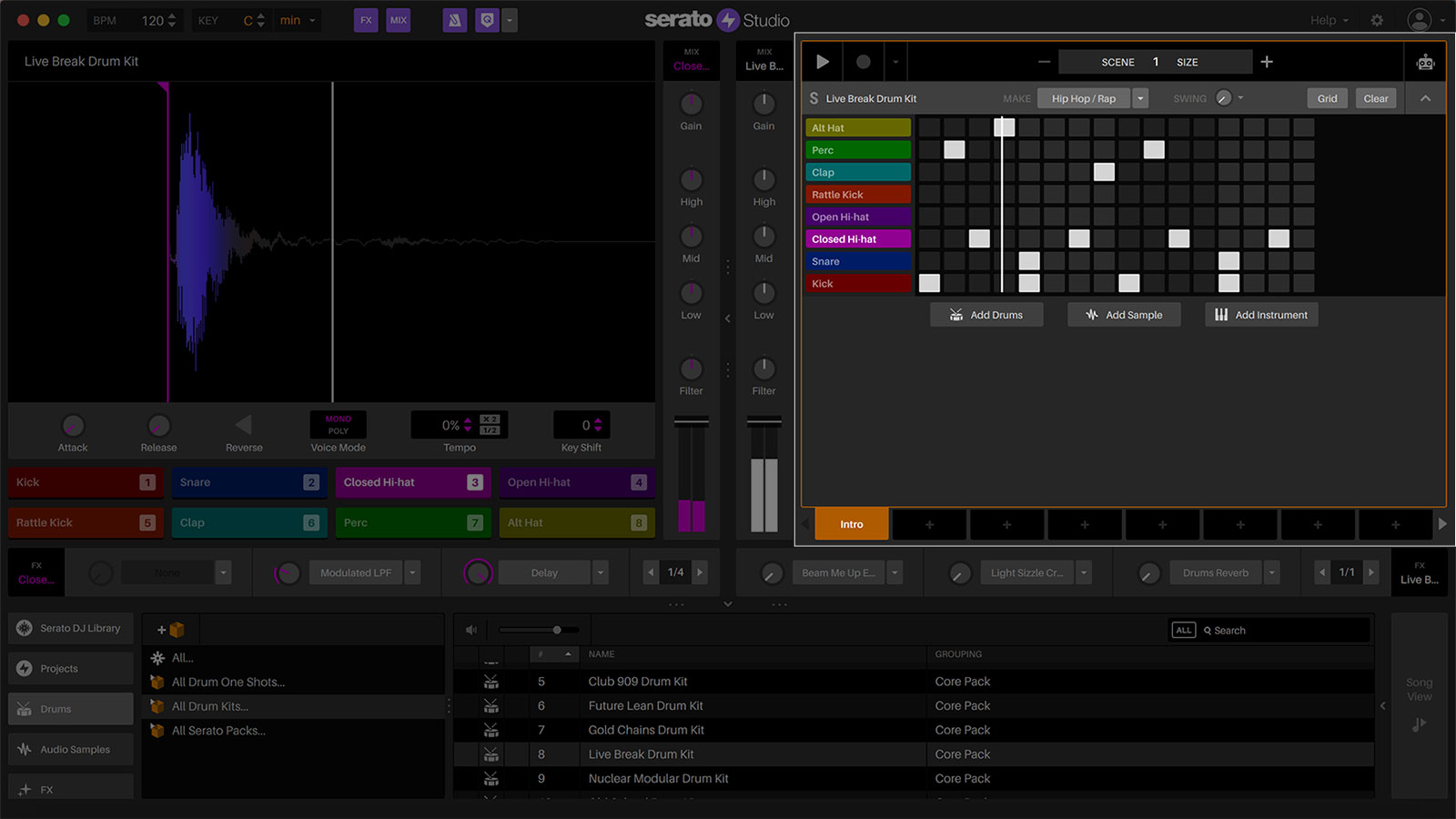Viewport: 1456px width, 819px height.
Task: Open the Light Sizzle Cr... effect dropdown
Action: point(1084,572)
